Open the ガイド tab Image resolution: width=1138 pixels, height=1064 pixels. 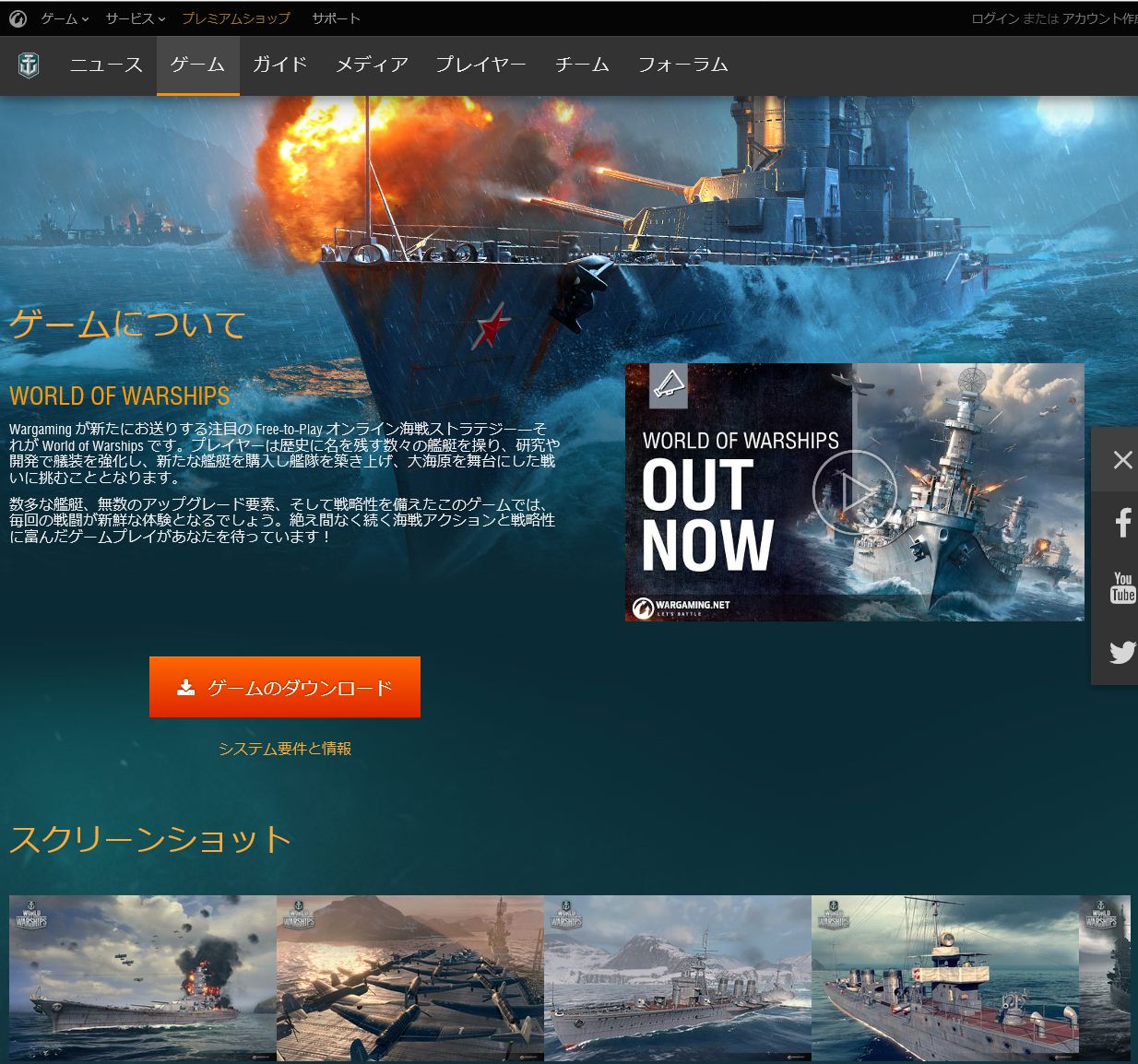279,65
